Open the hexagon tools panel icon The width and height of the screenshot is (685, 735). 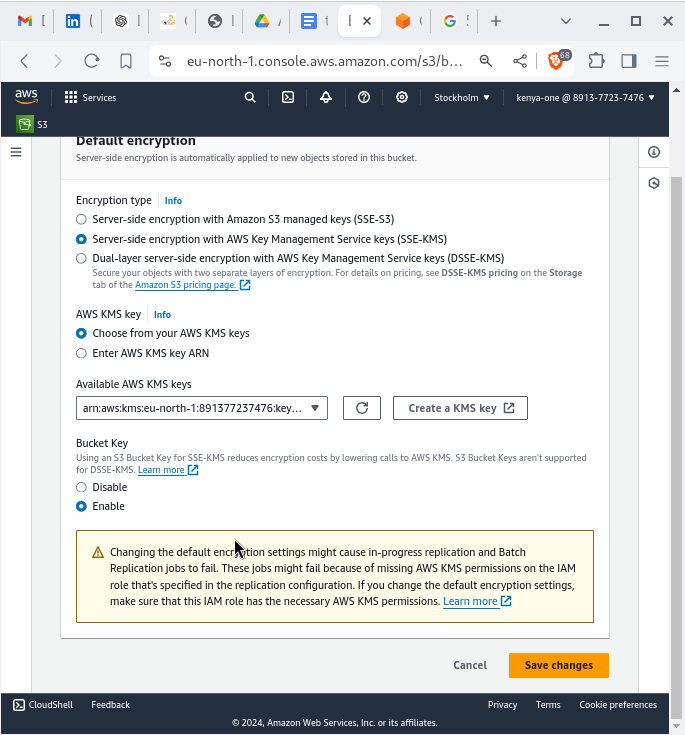click(654, 183)
